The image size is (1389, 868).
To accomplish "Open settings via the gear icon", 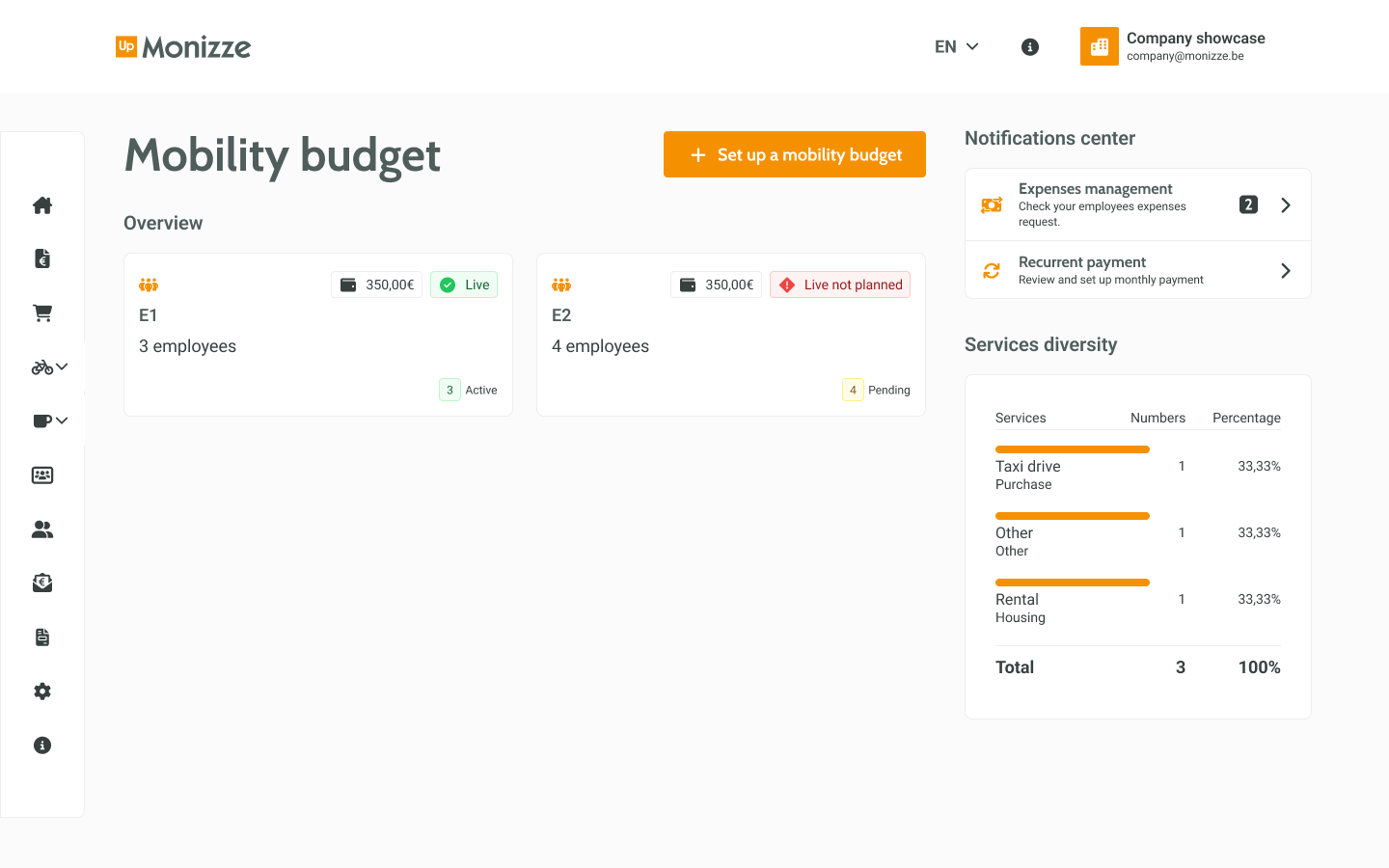I will [41, 691].
